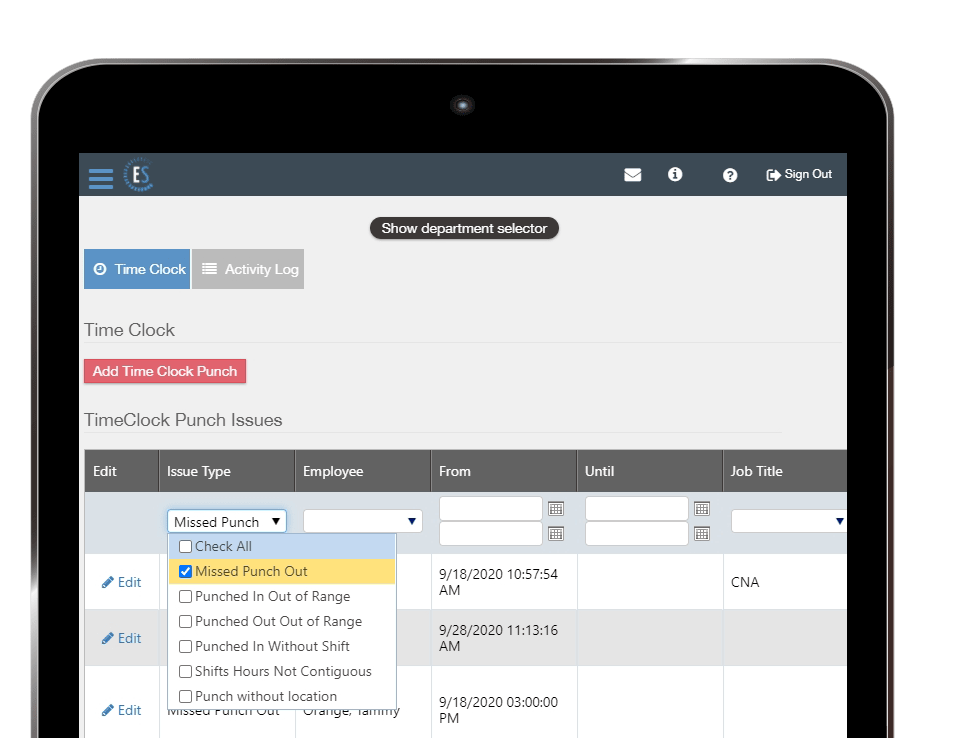The width and height of the screenshot is (967, 738).
Task: Click the second Until date input field
Action: click(x=636, y=533)
